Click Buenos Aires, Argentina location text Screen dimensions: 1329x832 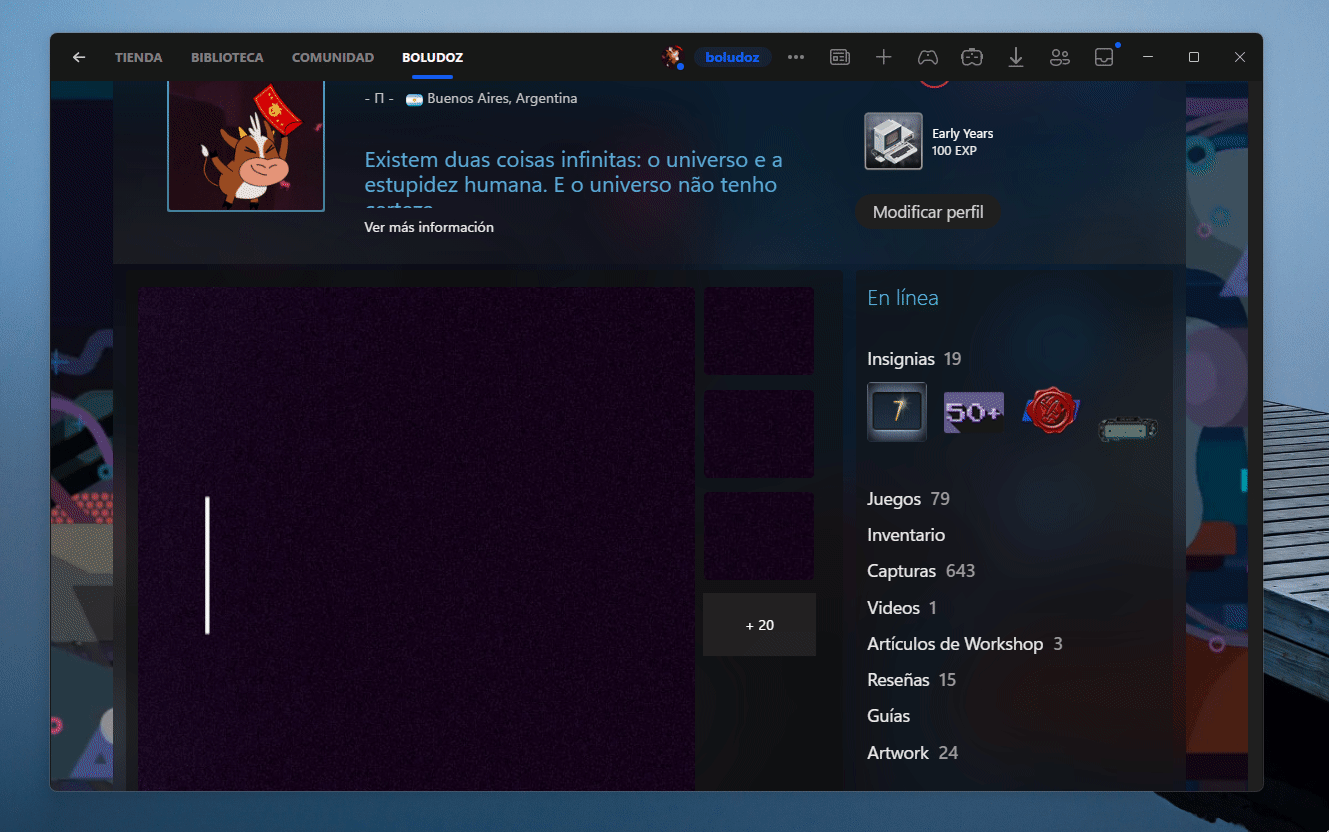click(x=502, y=98)
